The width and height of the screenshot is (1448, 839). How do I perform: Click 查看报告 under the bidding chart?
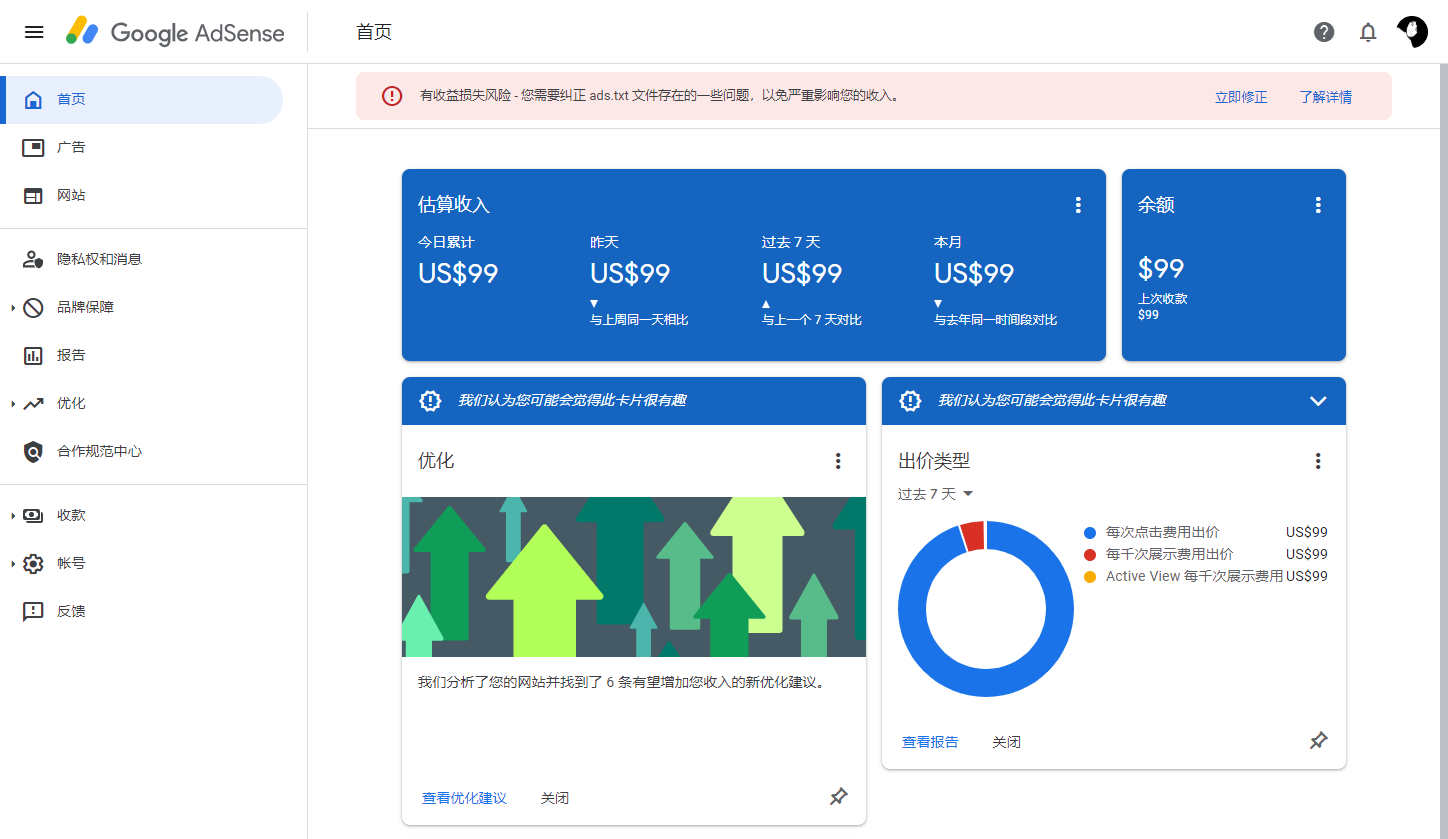[930, 741]
